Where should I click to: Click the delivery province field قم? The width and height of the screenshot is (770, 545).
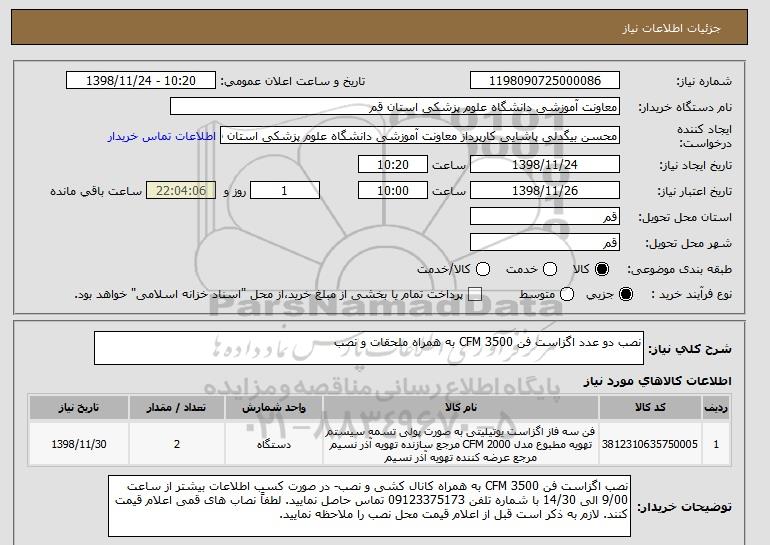[545, 217]
